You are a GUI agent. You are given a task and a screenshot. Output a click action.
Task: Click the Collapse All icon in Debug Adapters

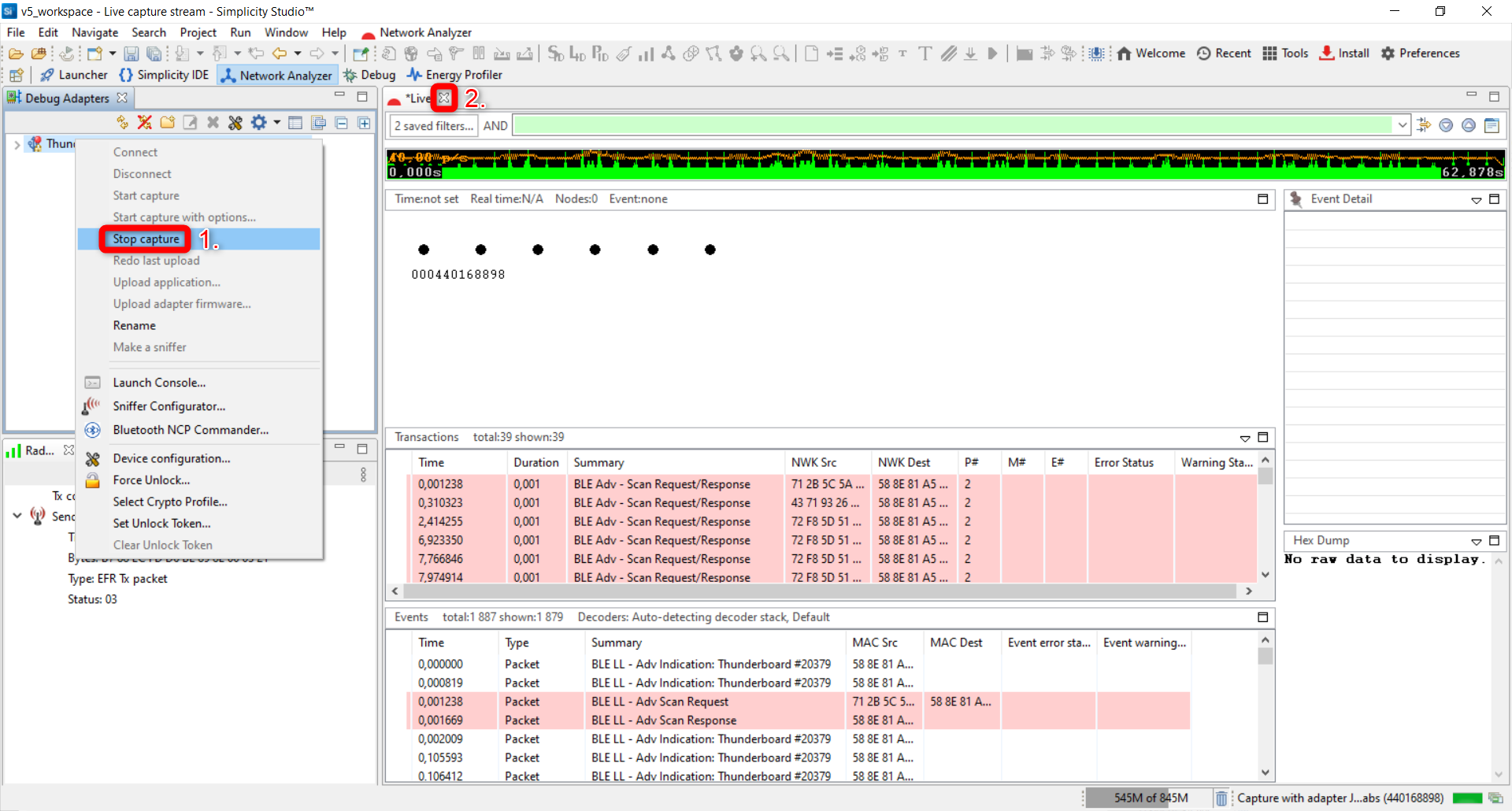click(x=341, y=123)
